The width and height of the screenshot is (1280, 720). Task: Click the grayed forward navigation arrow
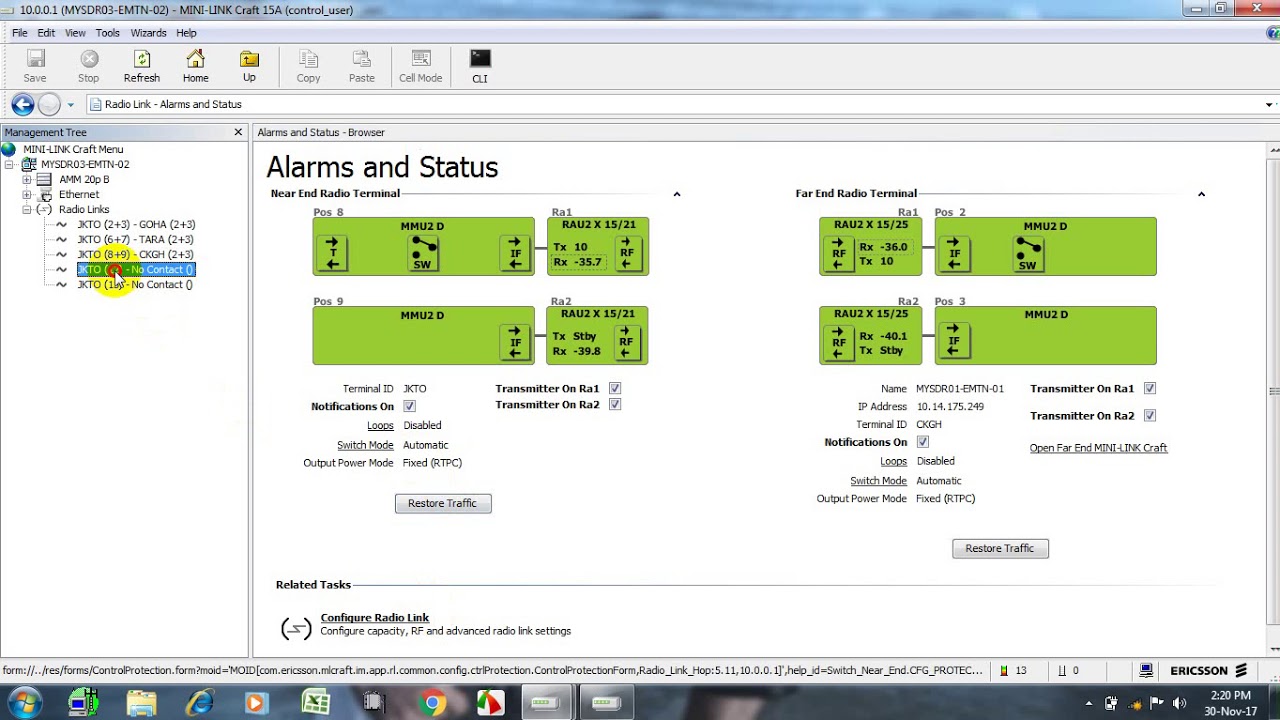pos(49,104)
